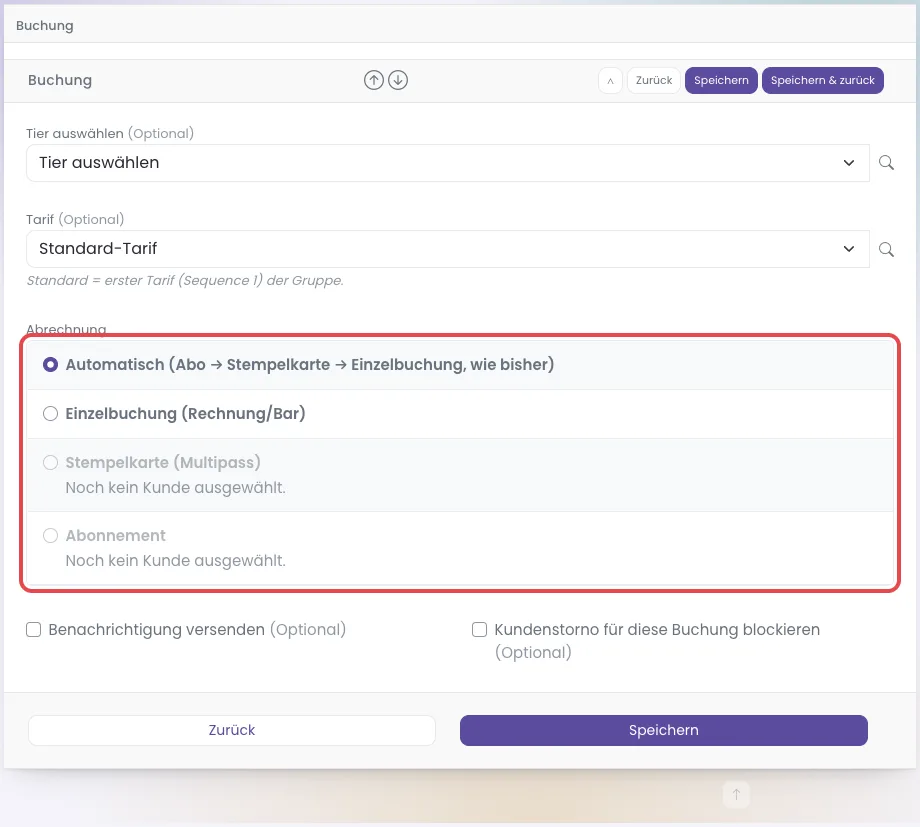Image resolution: width=920 pixels, height=827 pixels.
Task: Click the scroll-to-top arrow below the form
Action: coord(736,794)
